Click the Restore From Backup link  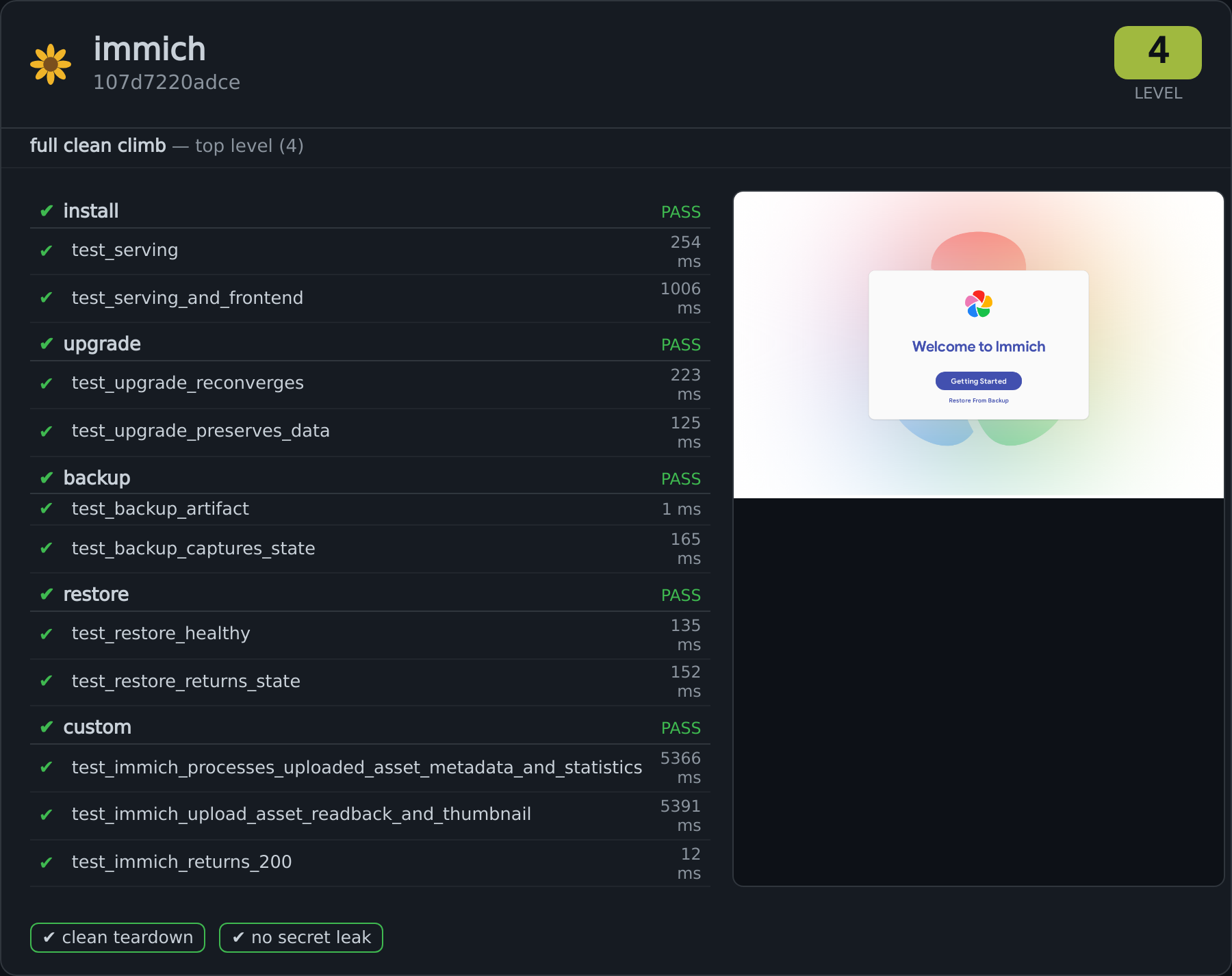(979, 400)
